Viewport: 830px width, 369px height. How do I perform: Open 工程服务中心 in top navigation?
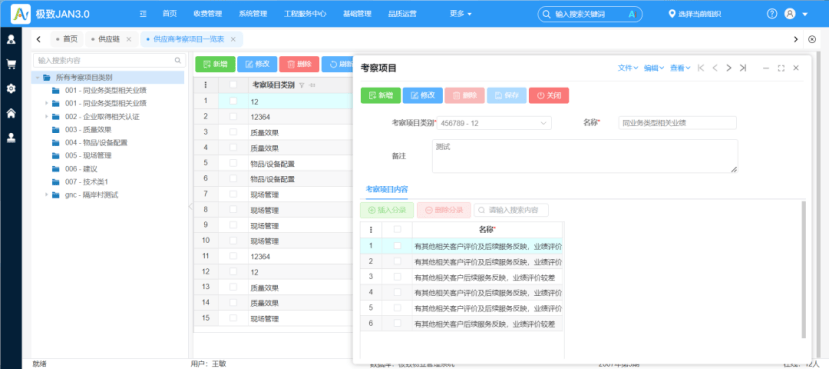point(305,14)
